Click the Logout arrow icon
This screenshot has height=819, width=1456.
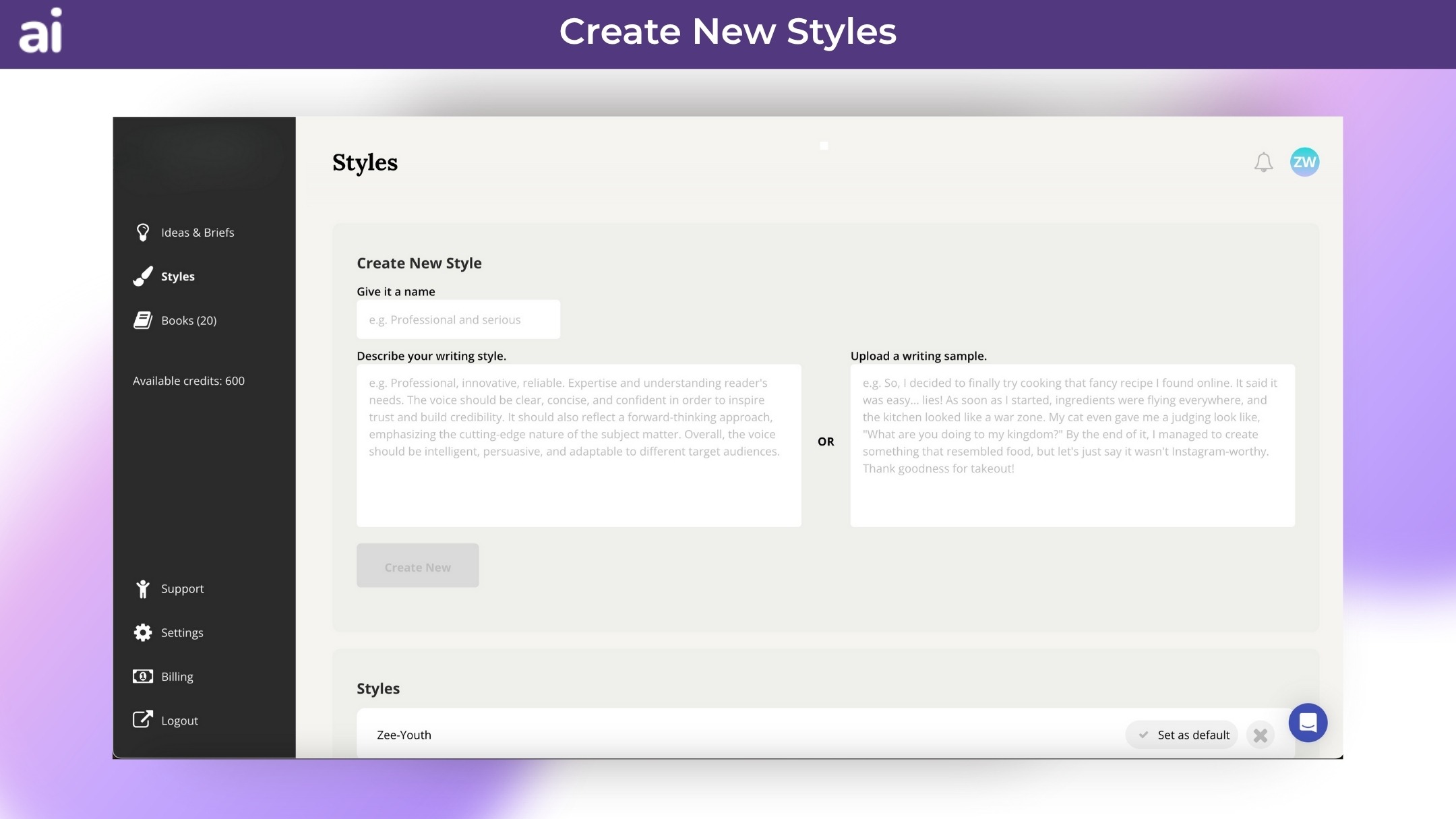point(142,720)
